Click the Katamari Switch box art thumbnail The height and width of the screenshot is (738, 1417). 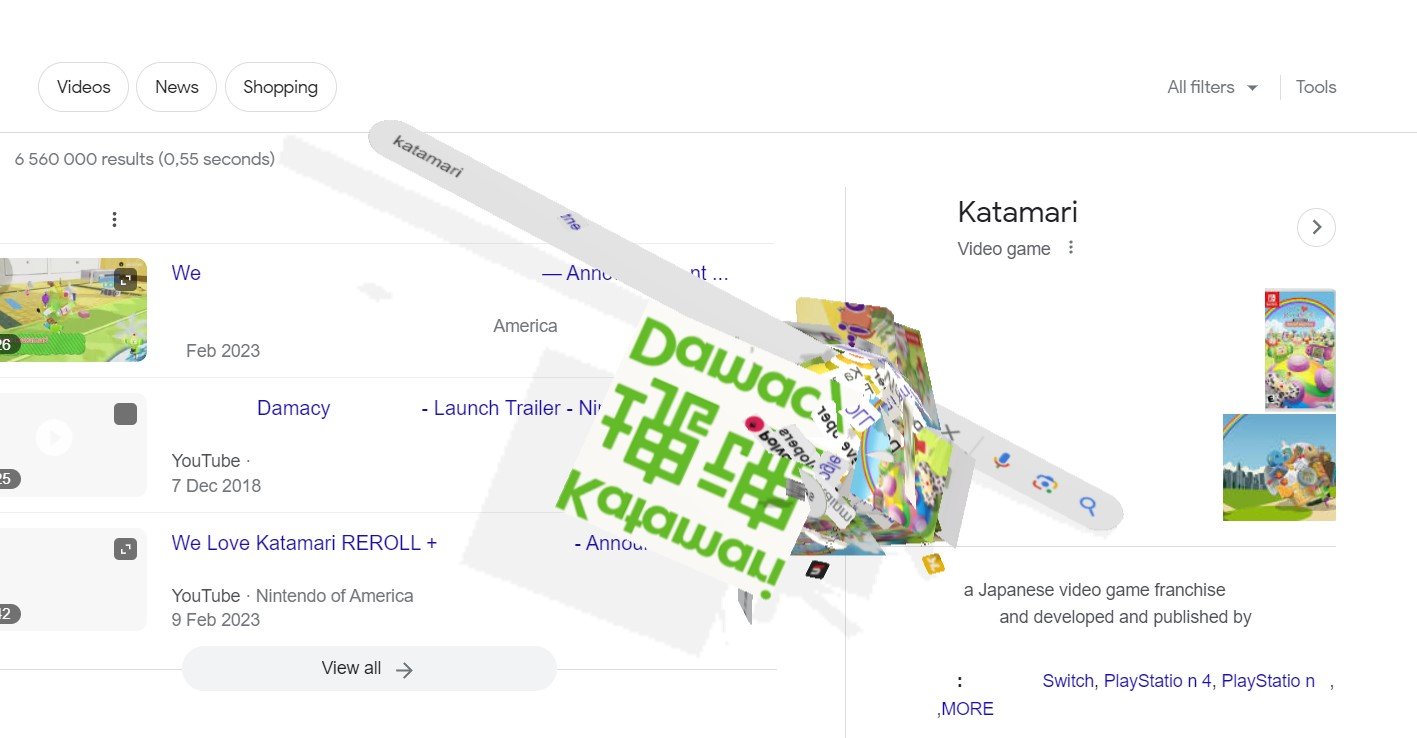point(1300,349)
